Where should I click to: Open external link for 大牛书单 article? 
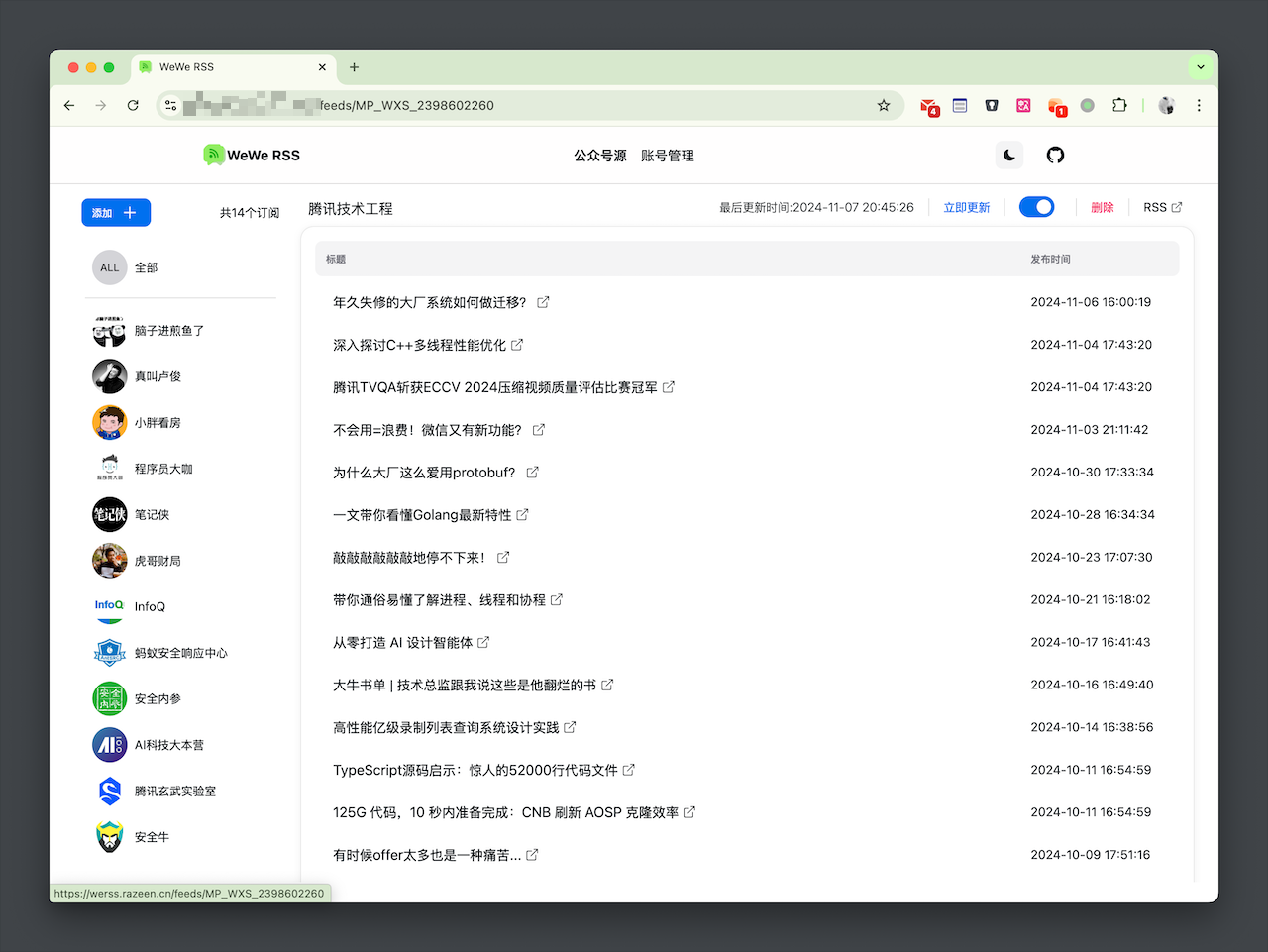click(x=607, y=686)
